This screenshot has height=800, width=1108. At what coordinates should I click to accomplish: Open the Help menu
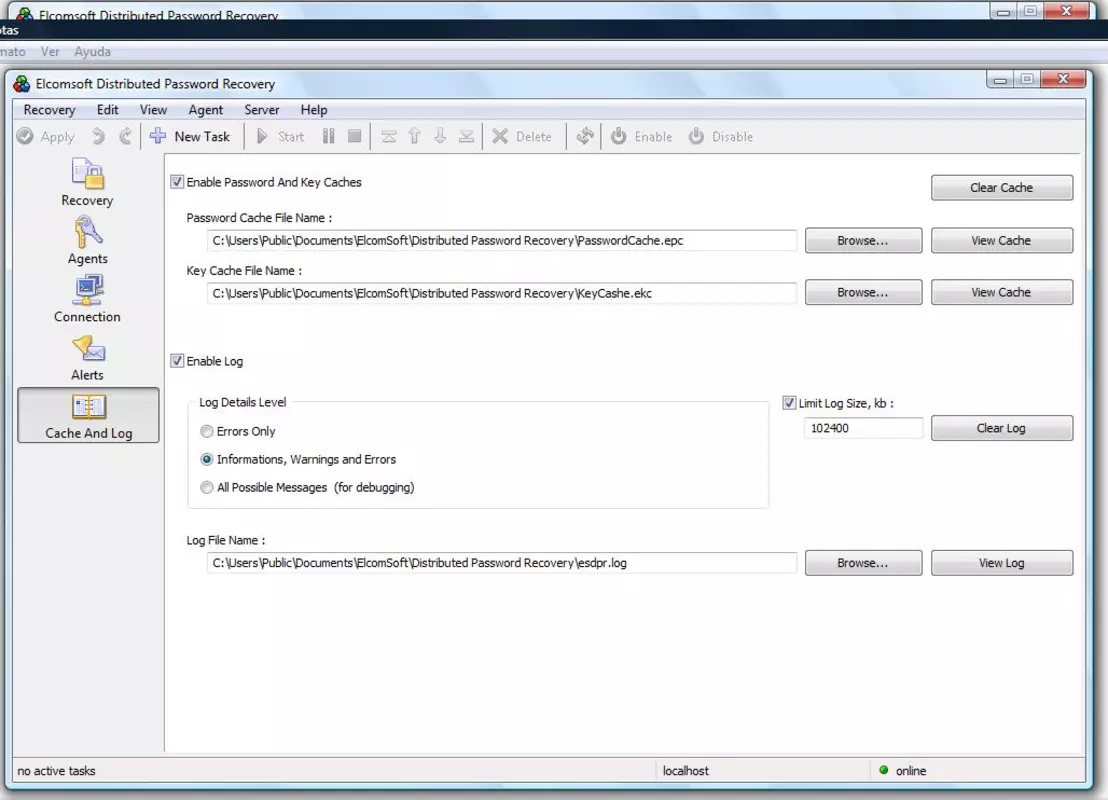click(314, 110)
